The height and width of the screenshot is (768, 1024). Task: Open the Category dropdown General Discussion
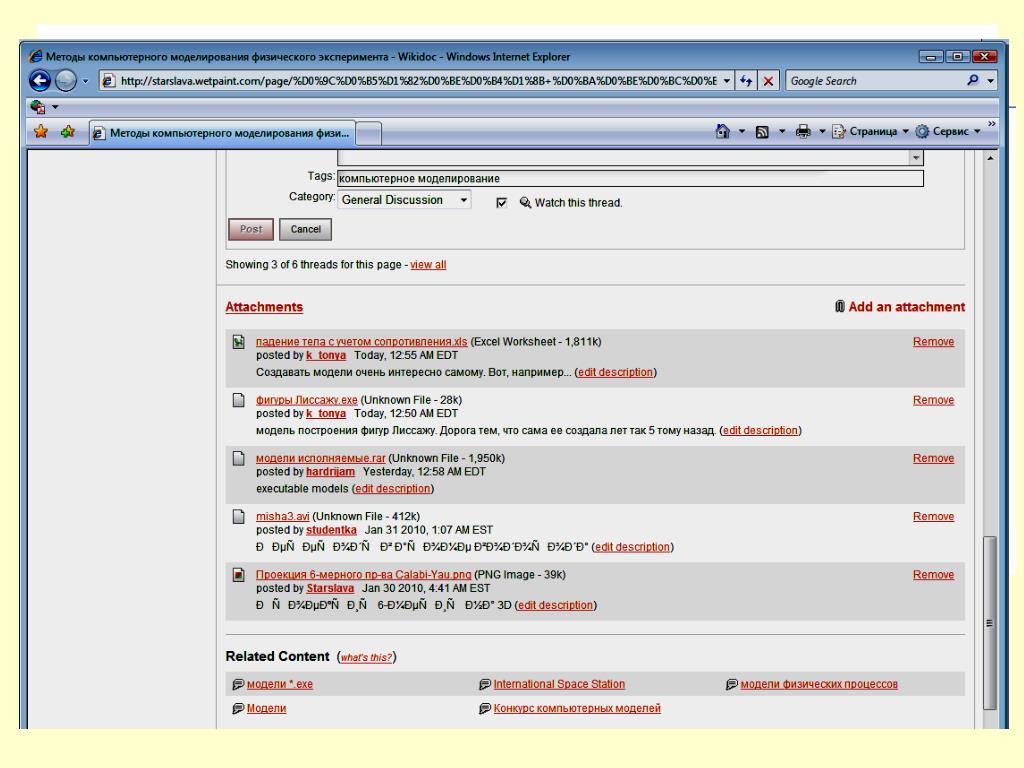click(404, 200)
